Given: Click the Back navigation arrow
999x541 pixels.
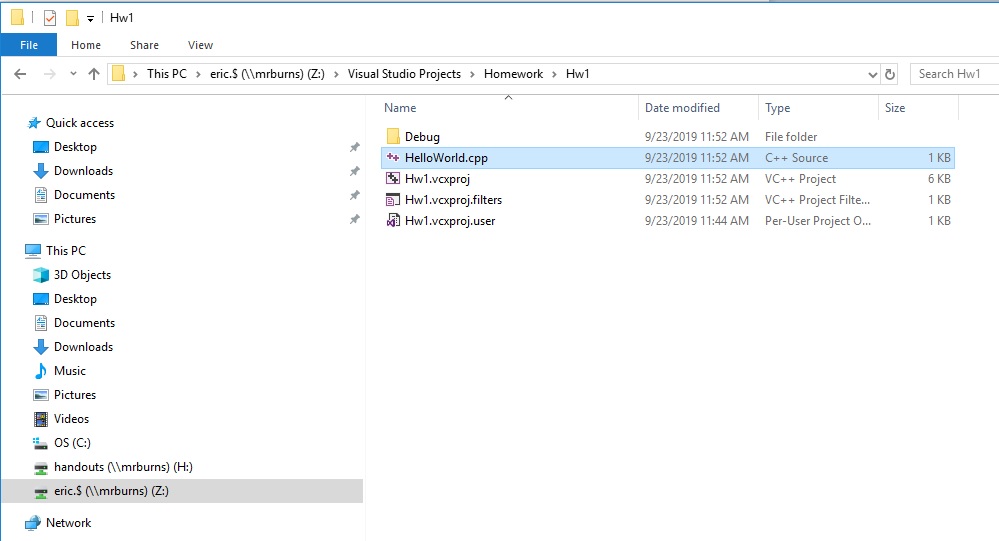Looking at the screenshot, I should point(20,74).
